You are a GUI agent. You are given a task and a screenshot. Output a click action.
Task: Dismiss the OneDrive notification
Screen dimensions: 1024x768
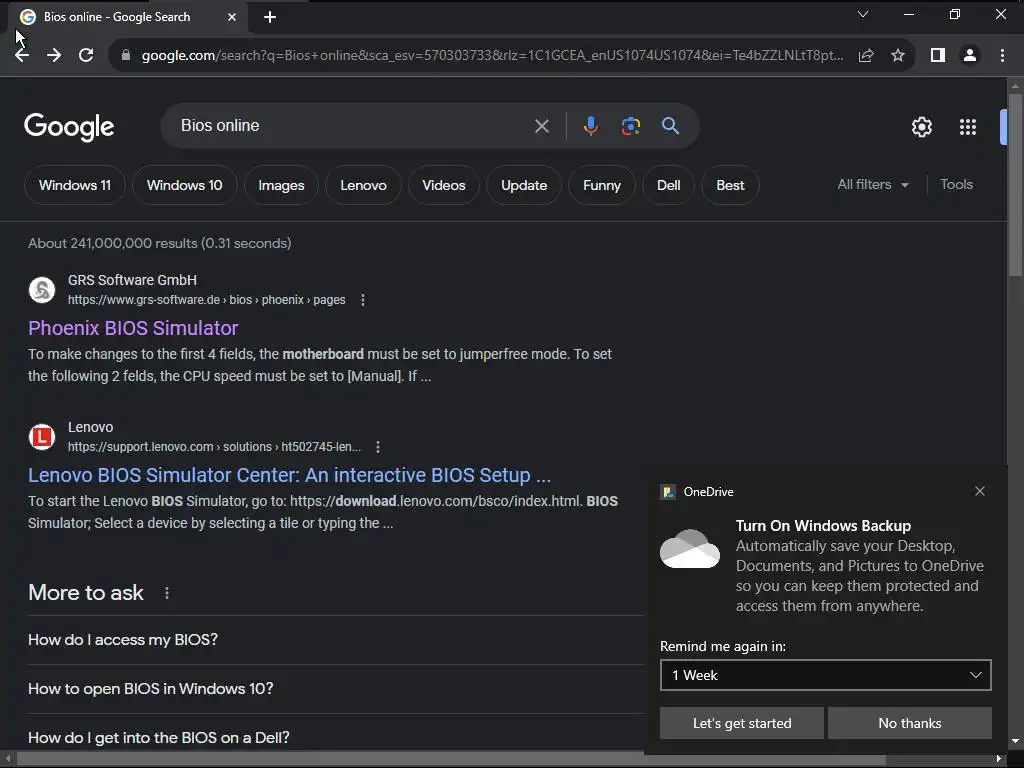coord(980,491)
